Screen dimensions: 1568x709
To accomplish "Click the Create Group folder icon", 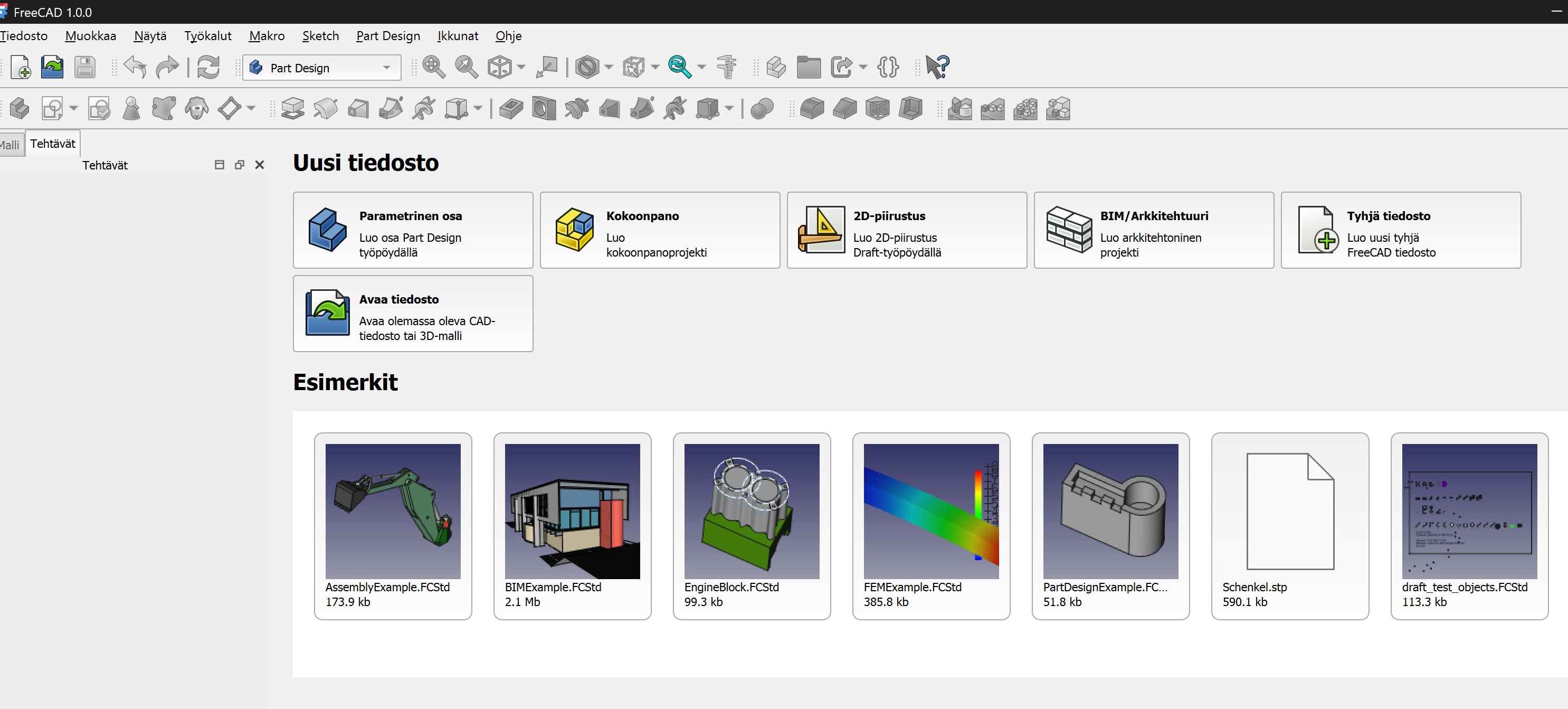I will [x=809, y=67].
